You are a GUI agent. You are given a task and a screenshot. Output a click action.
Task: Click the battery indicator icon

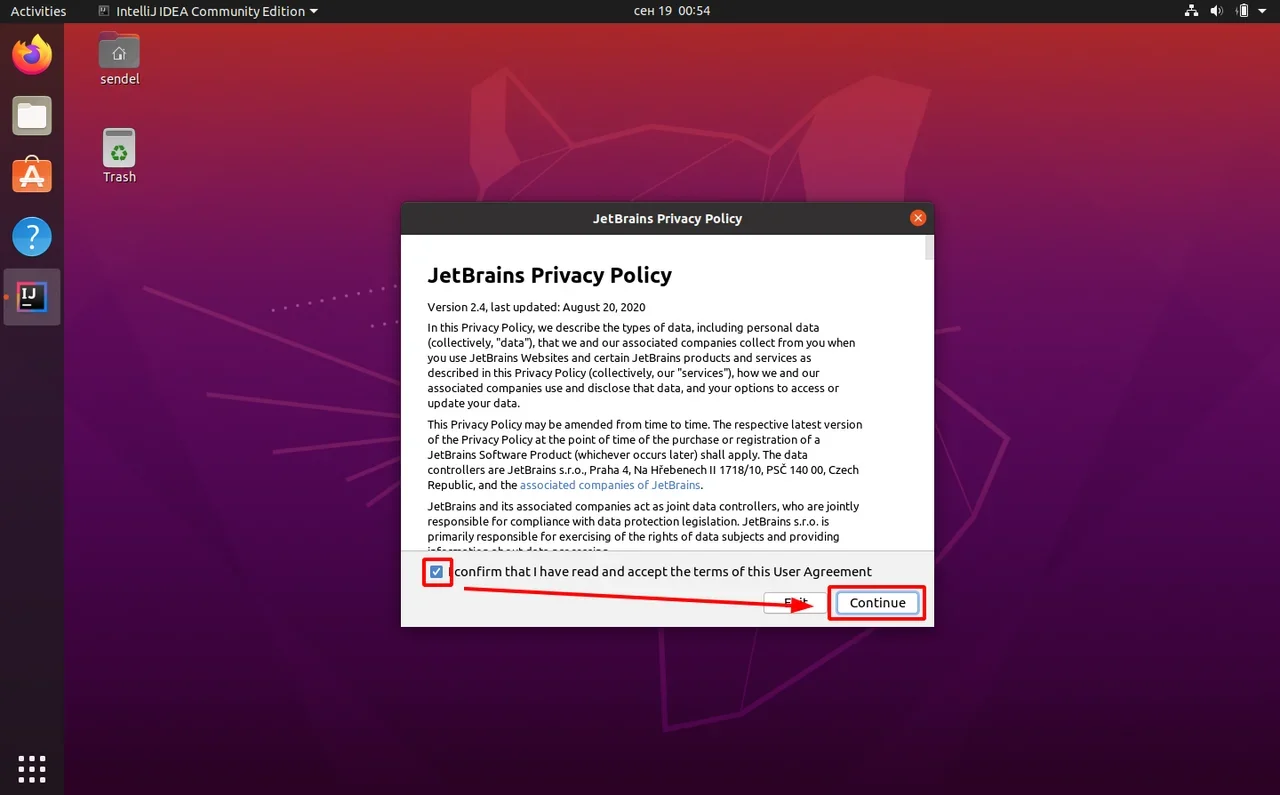tap(1242, 11)
